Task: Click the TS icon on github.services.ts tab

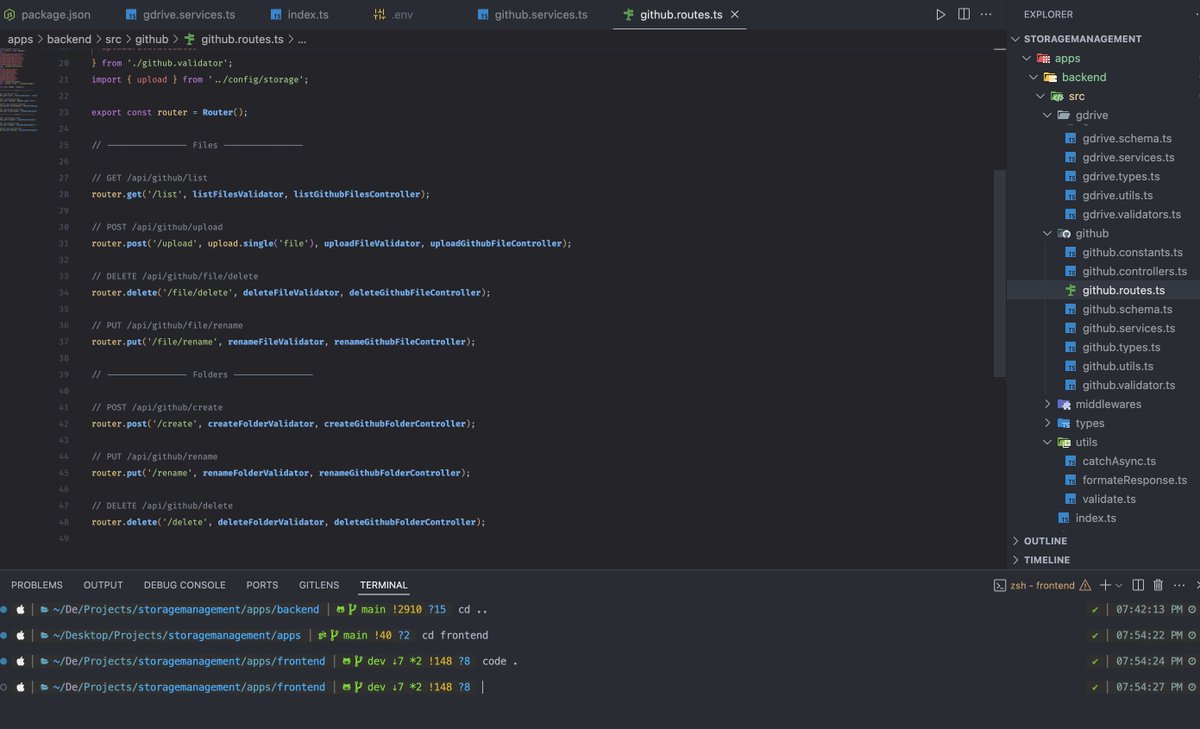Action: click(483, 15)
